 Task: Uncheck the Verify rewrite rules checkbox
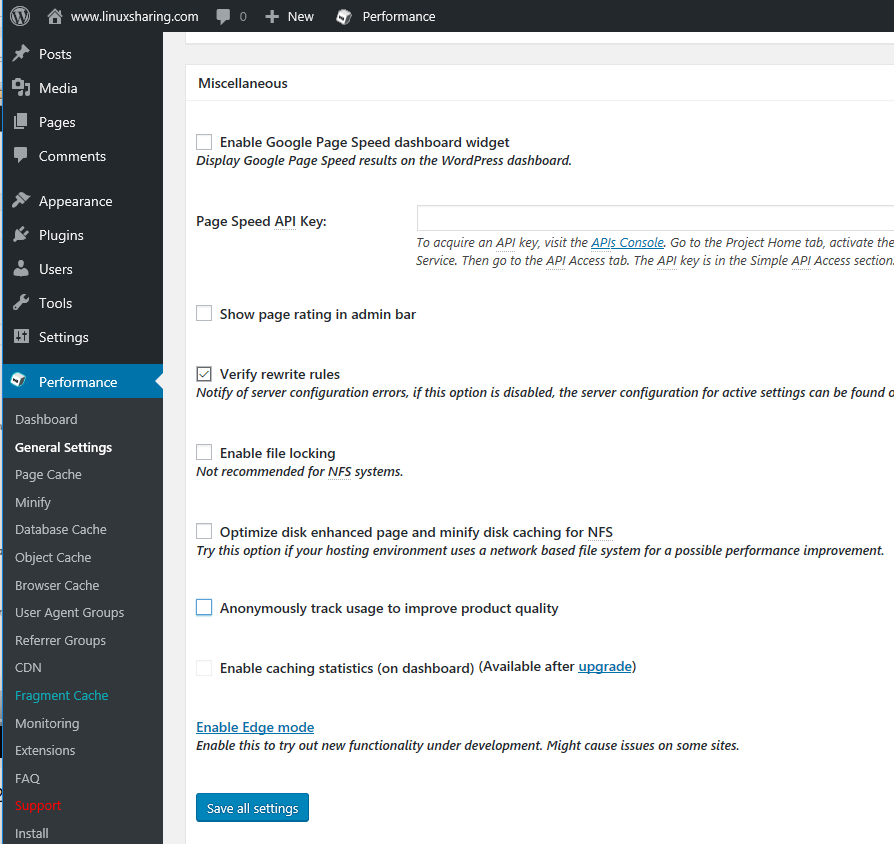tap(204, 374)
